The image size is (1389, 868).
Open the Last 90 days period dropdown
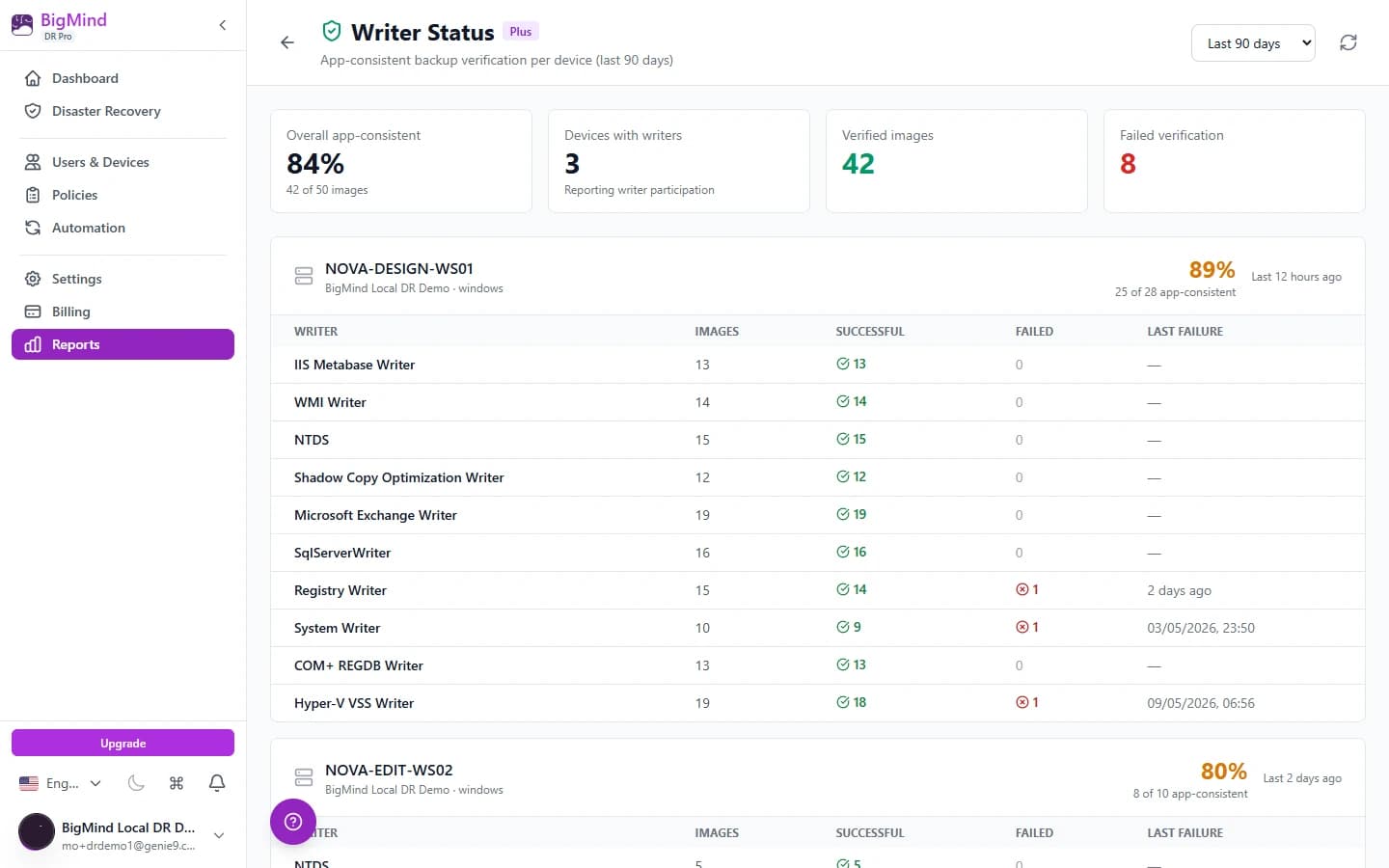1253,43
